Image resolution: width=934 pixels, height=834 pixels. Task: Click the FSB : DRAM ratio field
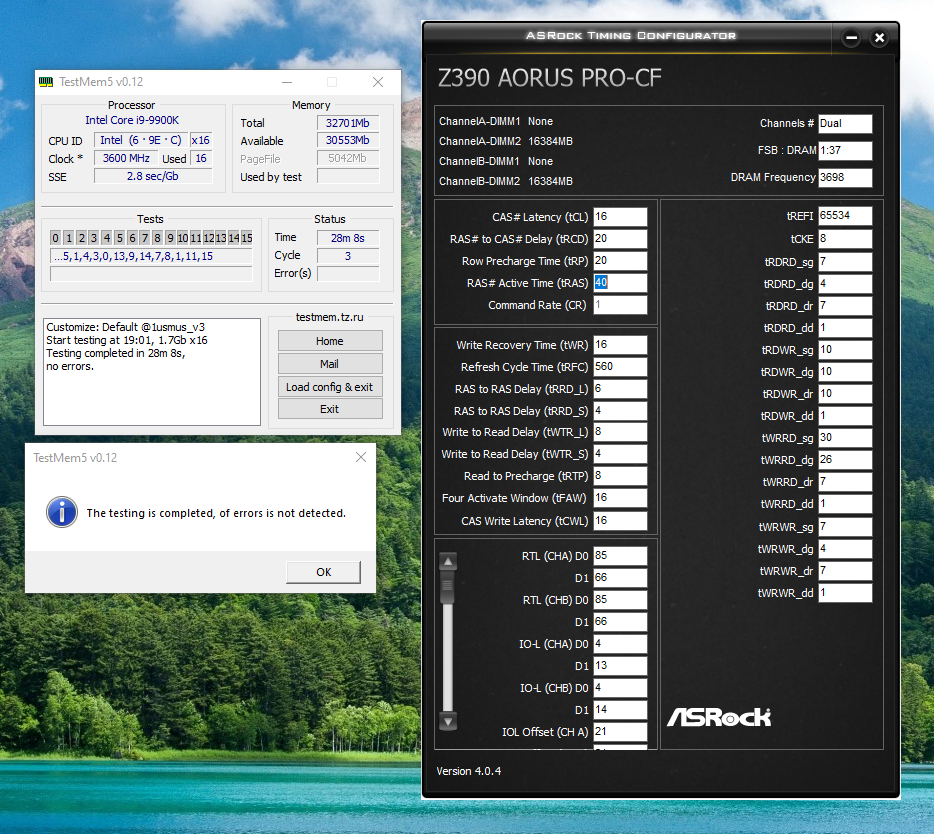pos(845,150)
